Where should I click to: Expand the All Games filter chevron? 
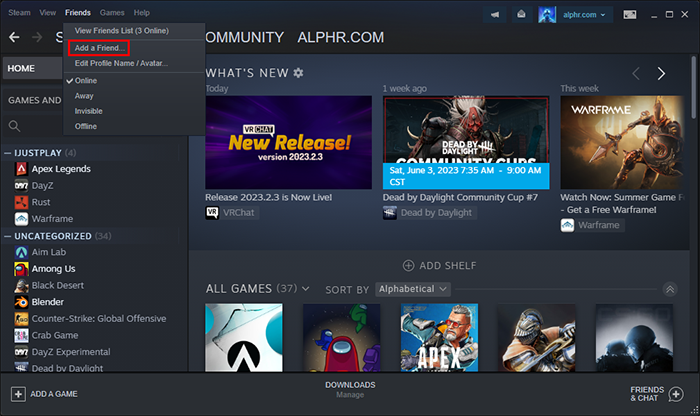point(306,289)
